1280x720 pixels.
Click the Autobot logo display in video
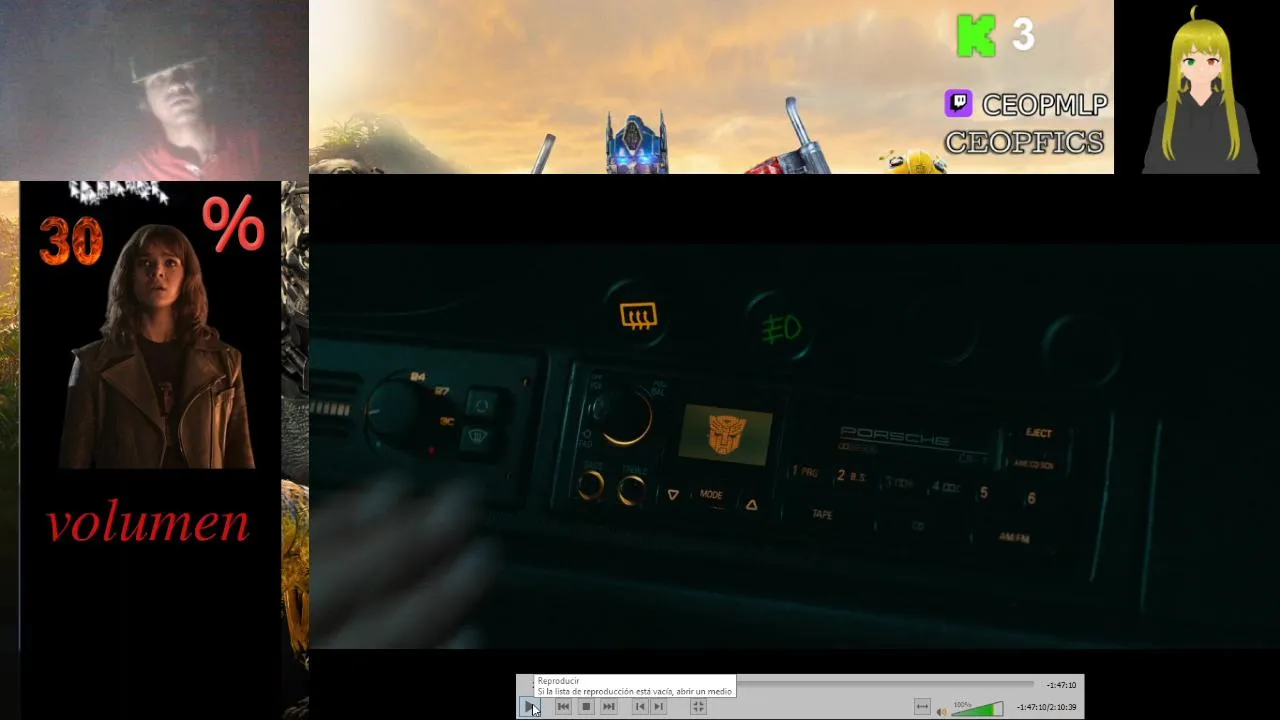pos(726,434)
